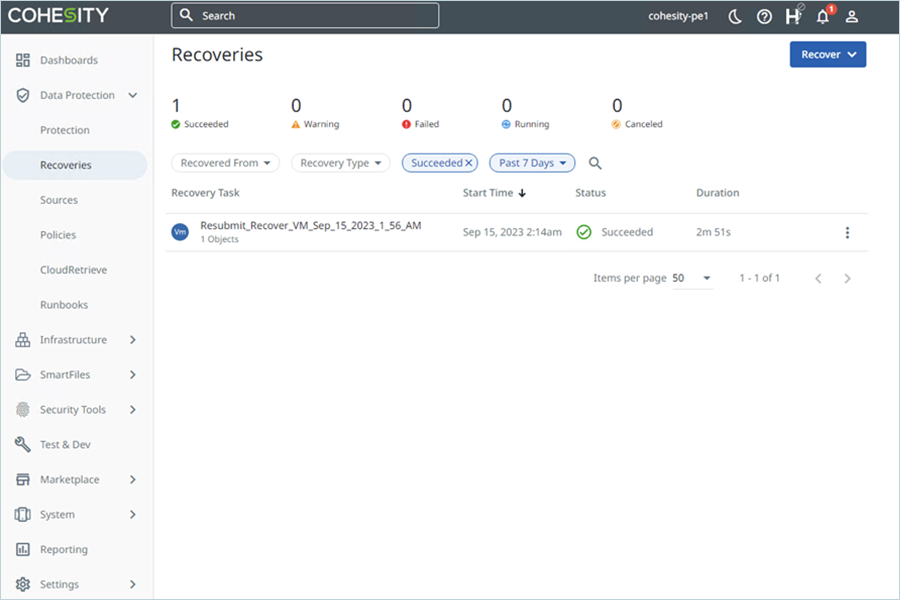
Task: Click Sep 15, 2023 2:14am start time
Action: pyautogui.click(x=512, y=232)
